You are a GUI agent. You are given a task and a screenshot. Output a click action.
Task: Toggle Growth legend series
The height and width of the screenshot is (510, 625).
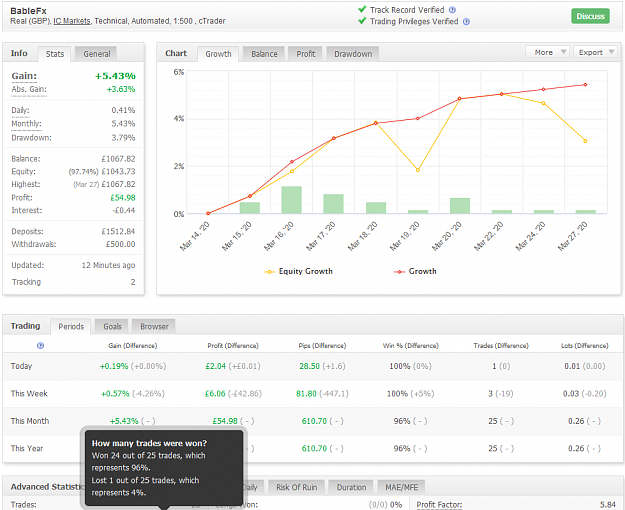tap(415, 271)
